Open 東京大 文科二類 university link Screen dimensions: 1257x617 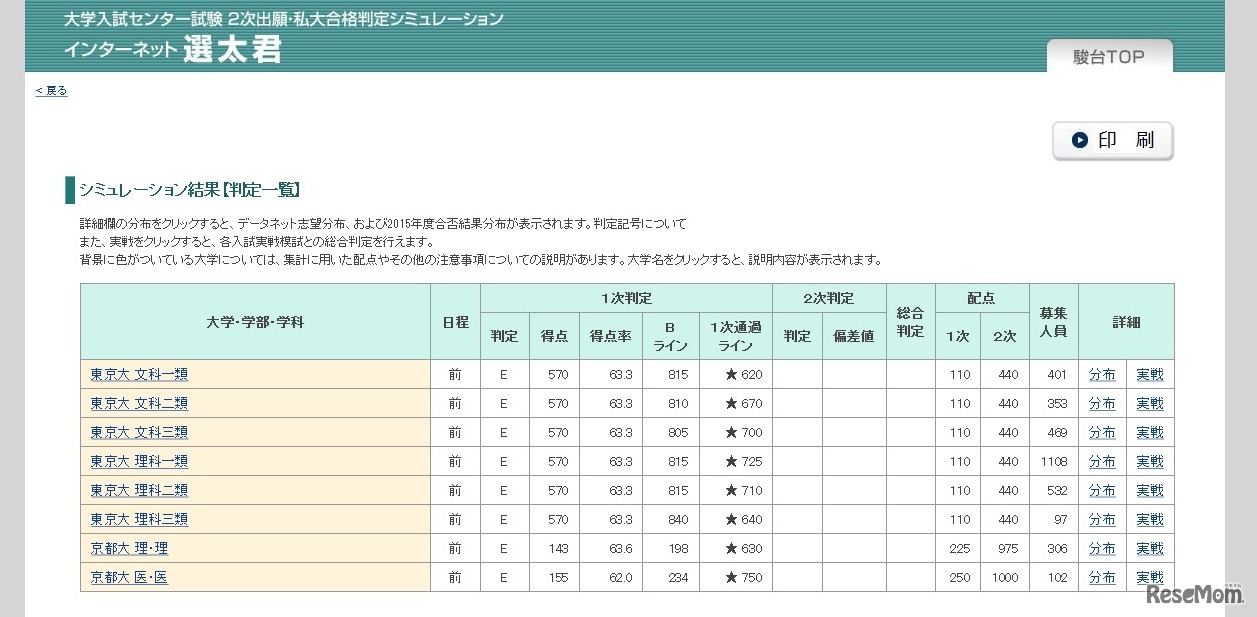(x=139, y=404)
